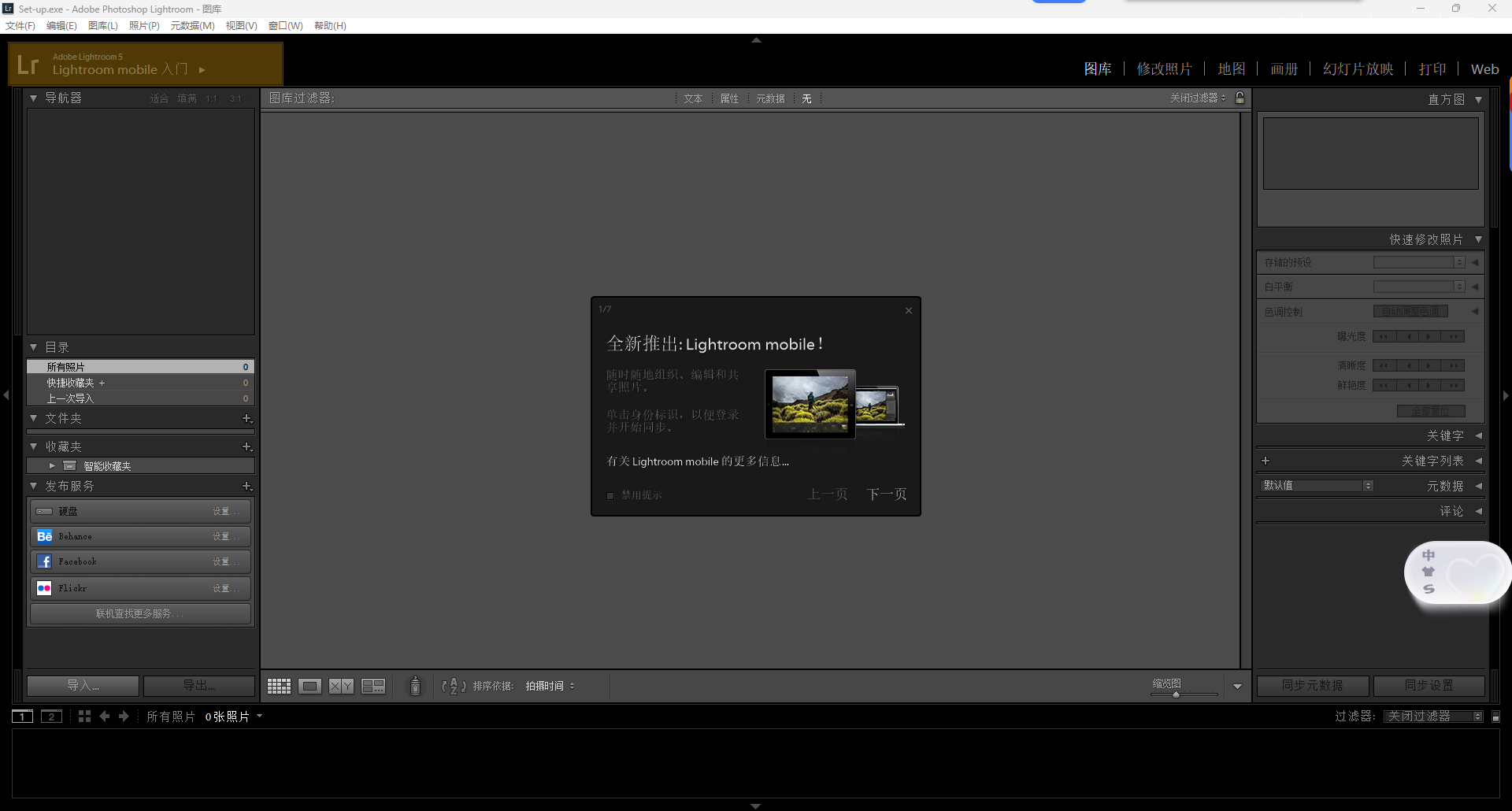Select the Grid view icon

pyautogui.click(x=278, y=685)
